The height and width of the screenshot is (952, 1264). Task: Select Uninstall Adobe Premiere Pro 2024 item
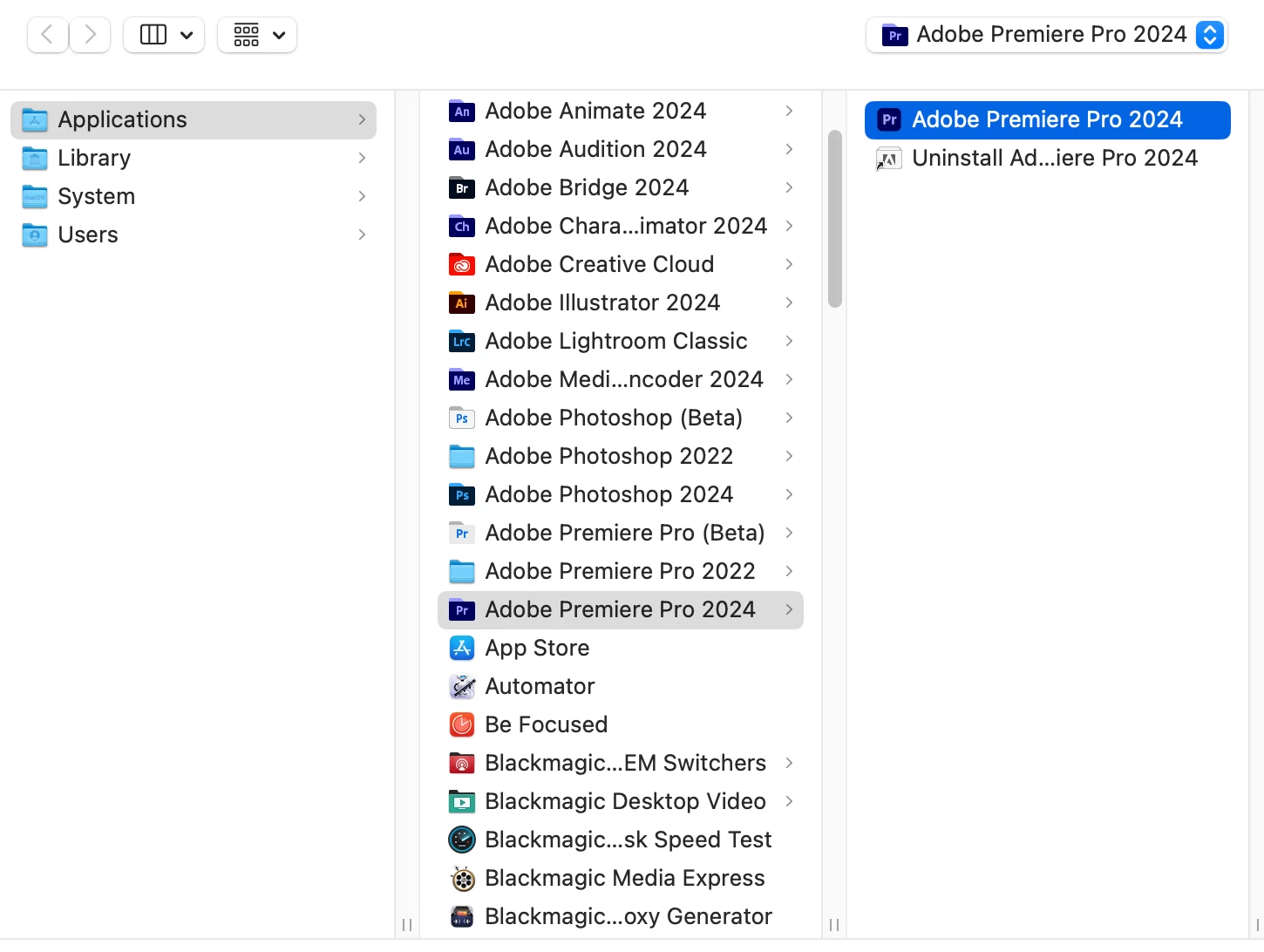click(1048, 158)
